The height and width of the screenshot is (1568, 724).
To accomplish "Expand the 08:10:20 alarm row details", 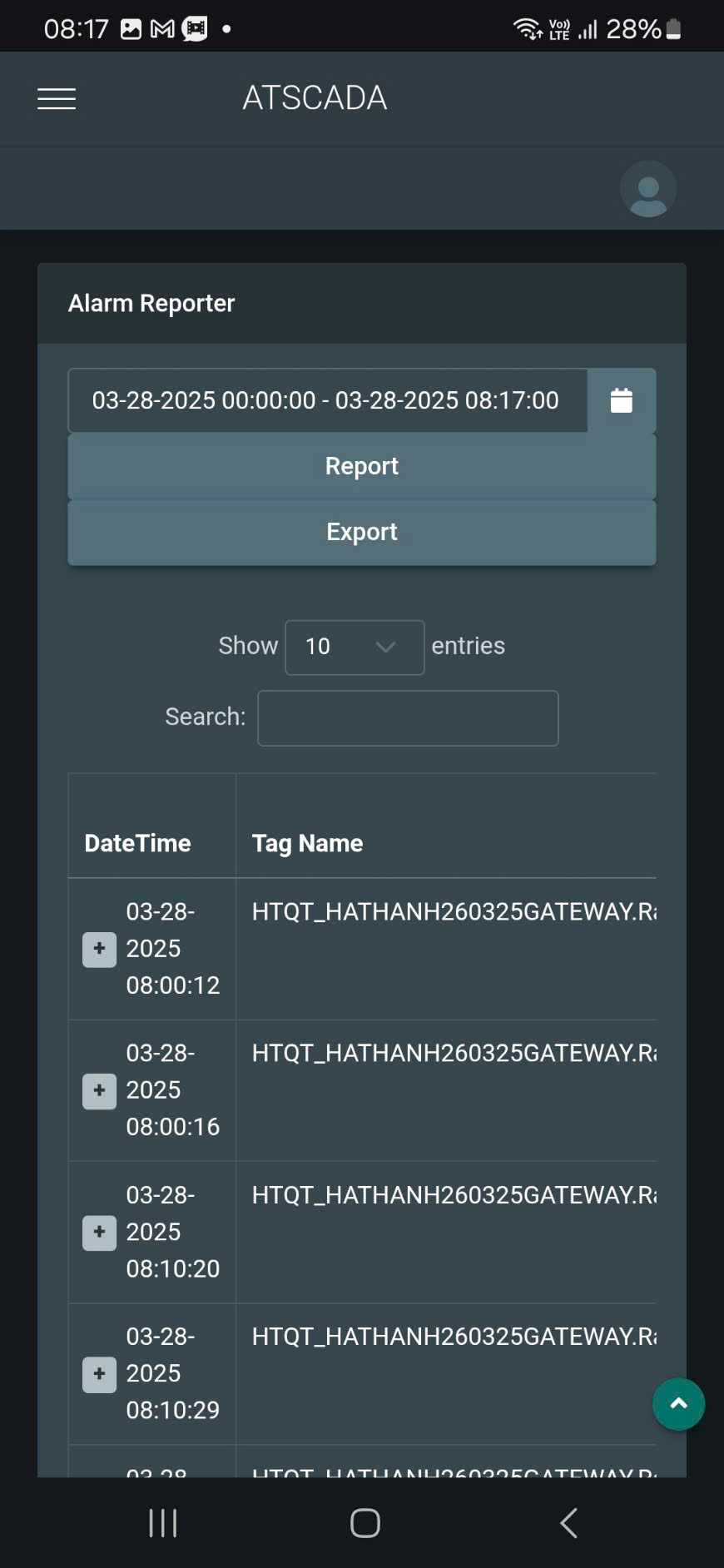I will (x=99, y=1233).
